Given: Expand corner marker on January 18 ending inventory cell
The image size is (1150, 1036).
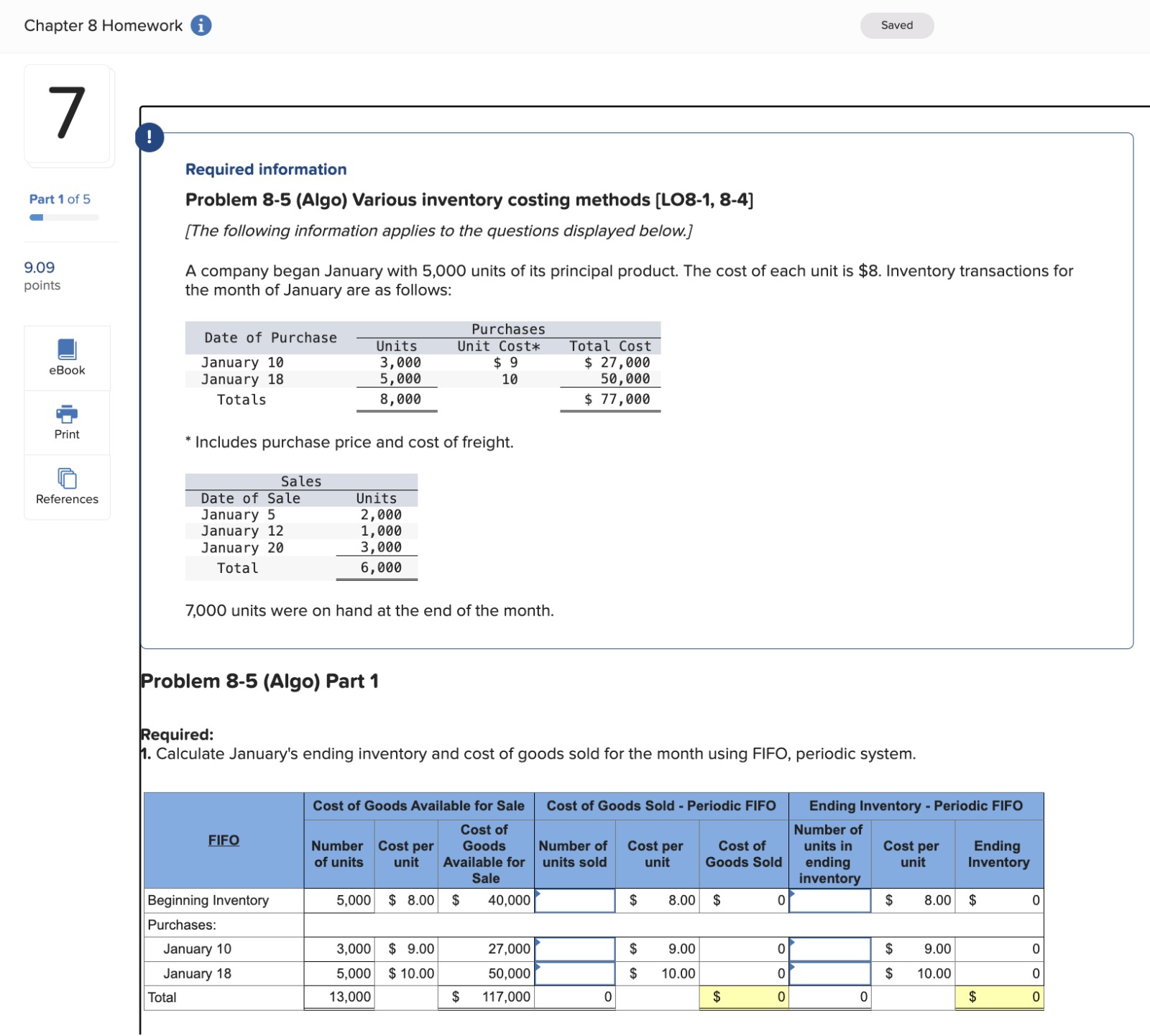Looking at the screenshot, I should click(792, 966).
